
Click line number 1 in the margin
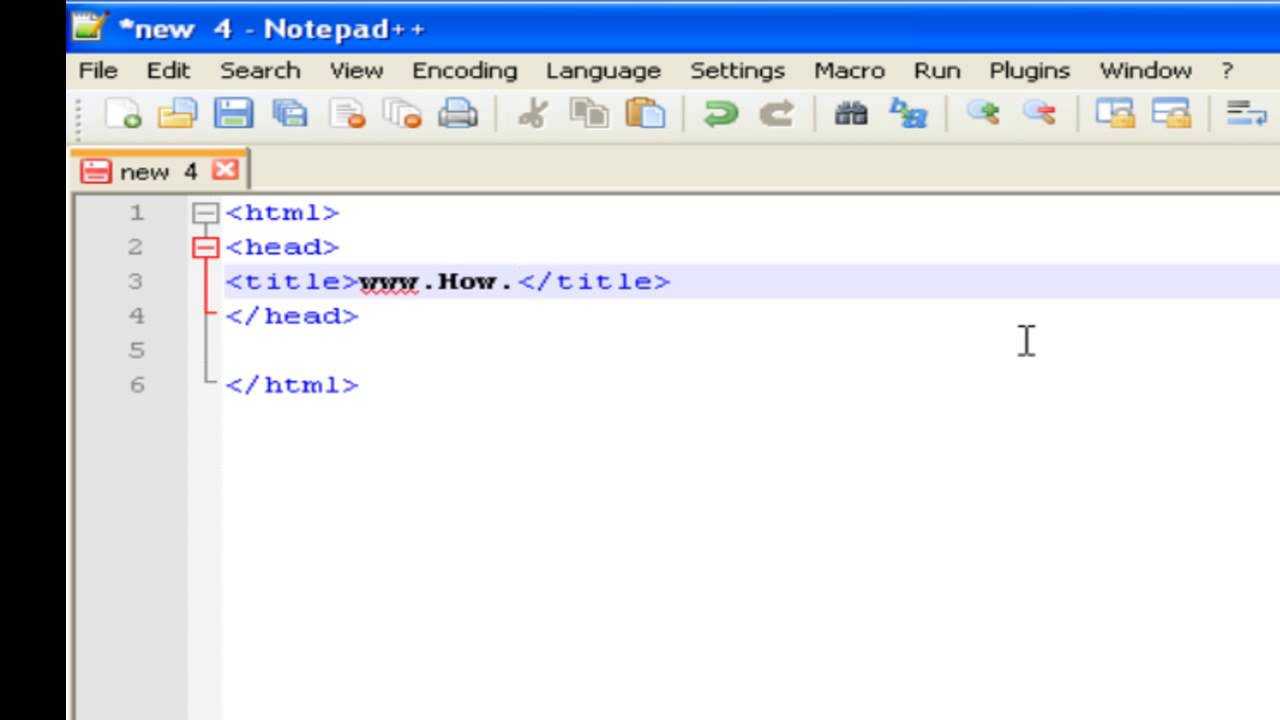click(x=136, y=213)
